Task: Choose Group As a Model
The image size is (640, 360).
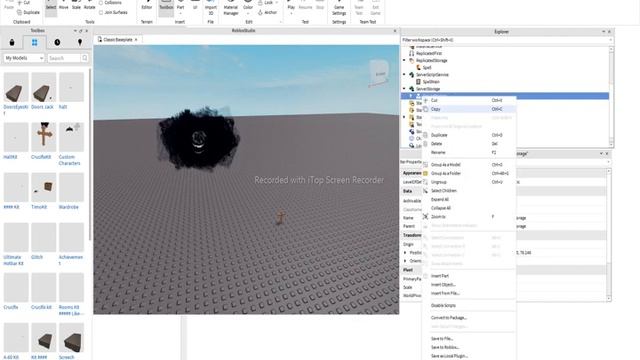Action: [x=469, y=165]
